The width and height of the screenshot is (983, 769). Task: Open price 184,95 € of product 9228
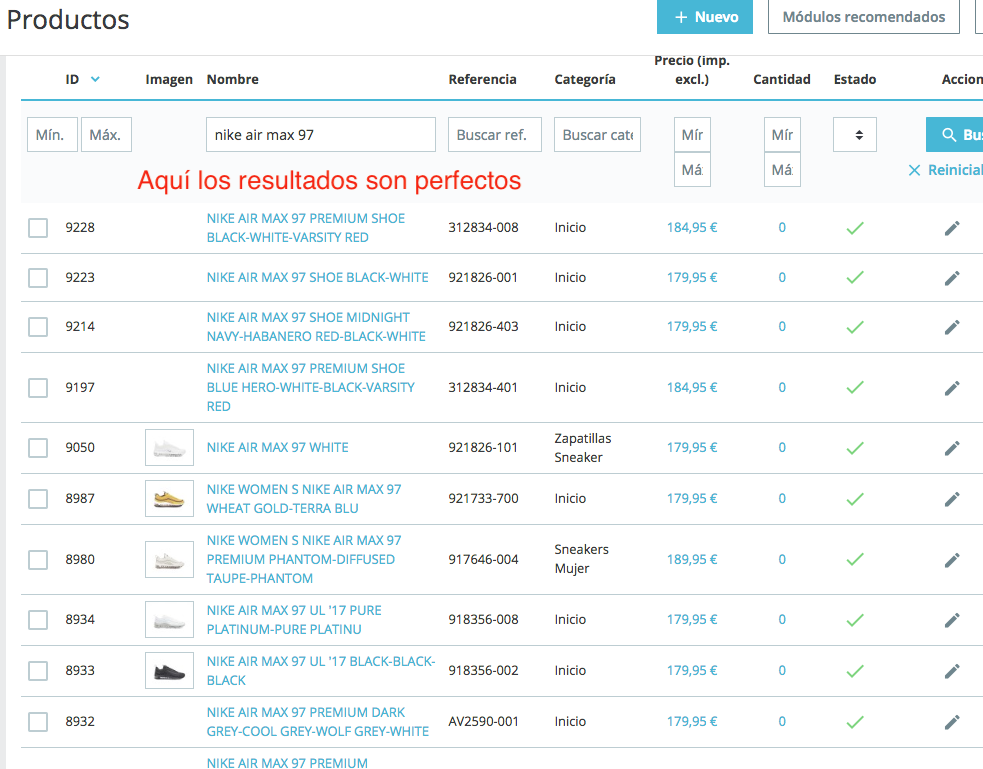pos(692,228)
